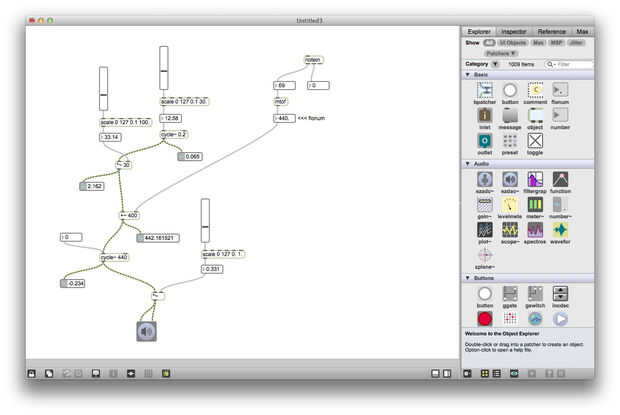
Task: Click the slider above scale 0 127 0.1 30.
Action: 164,68
